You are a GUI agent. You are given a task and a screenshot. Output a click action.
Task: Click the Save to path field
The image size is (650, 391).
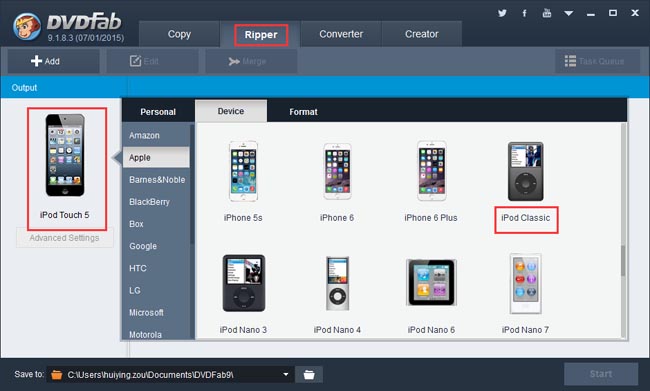coord(170,374)
